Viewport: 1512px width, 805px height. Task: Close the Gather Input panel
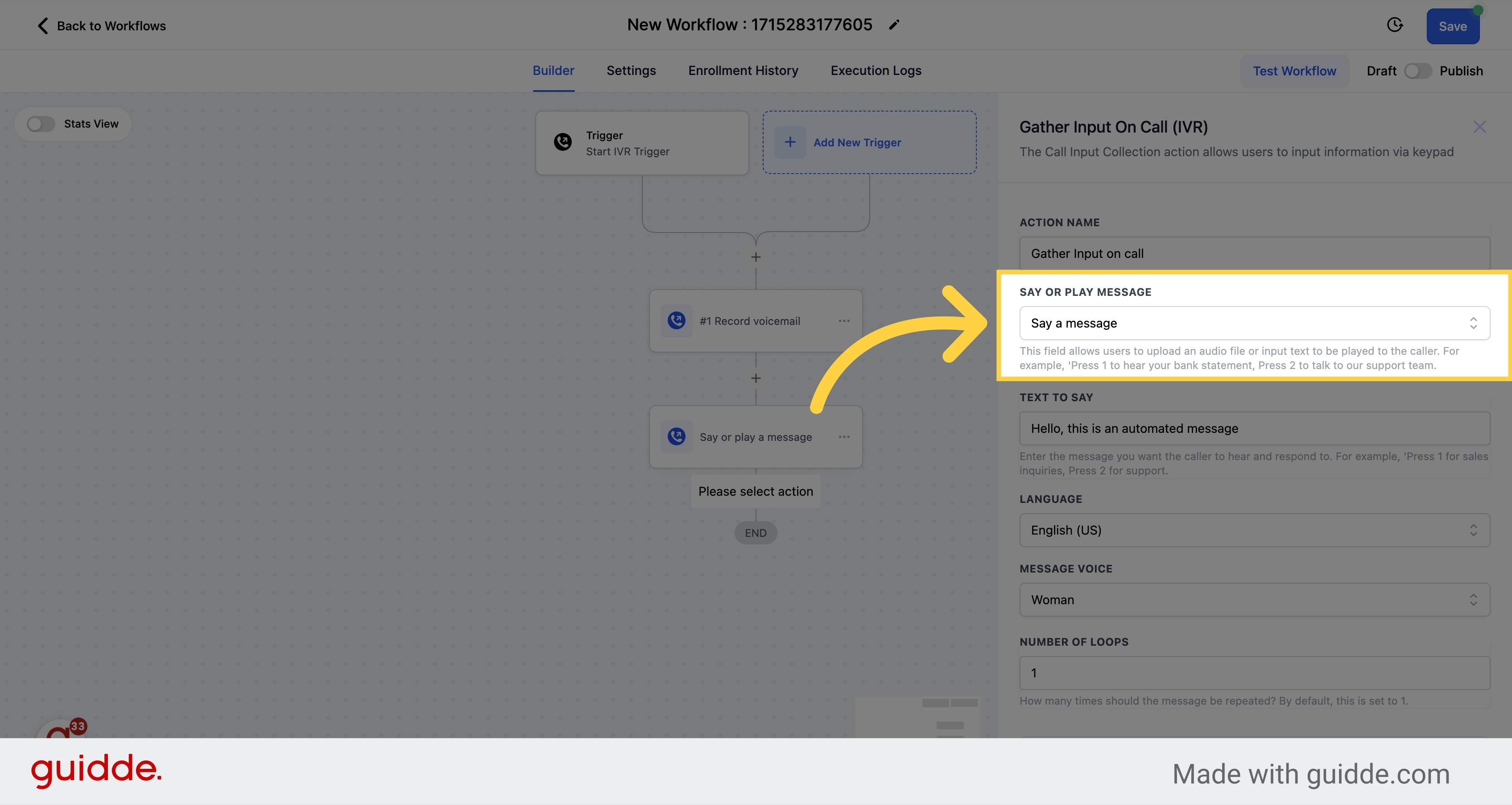pos(1479,127)
